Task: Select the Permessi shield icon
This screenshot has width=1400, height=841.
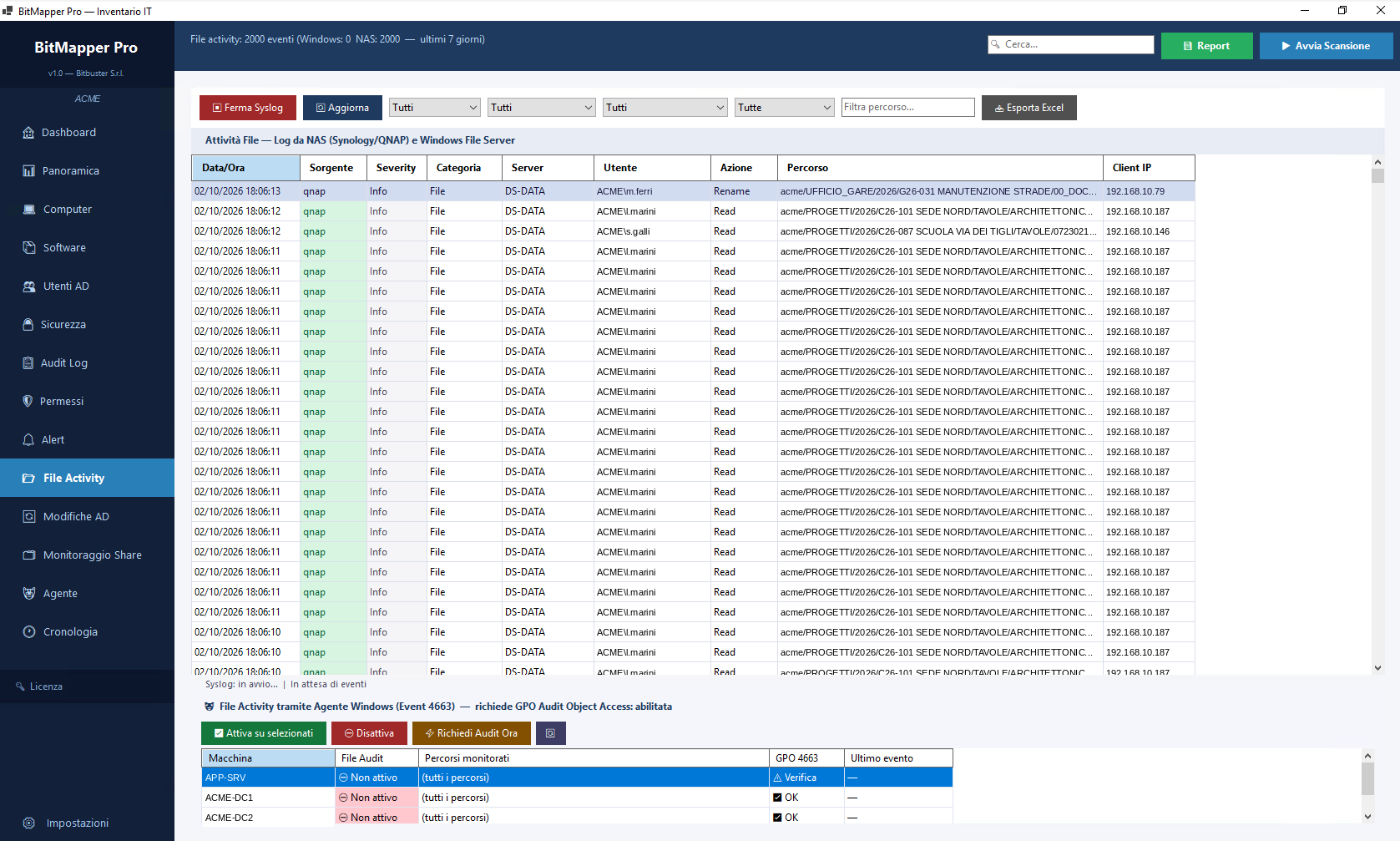Action: (28, 402)
